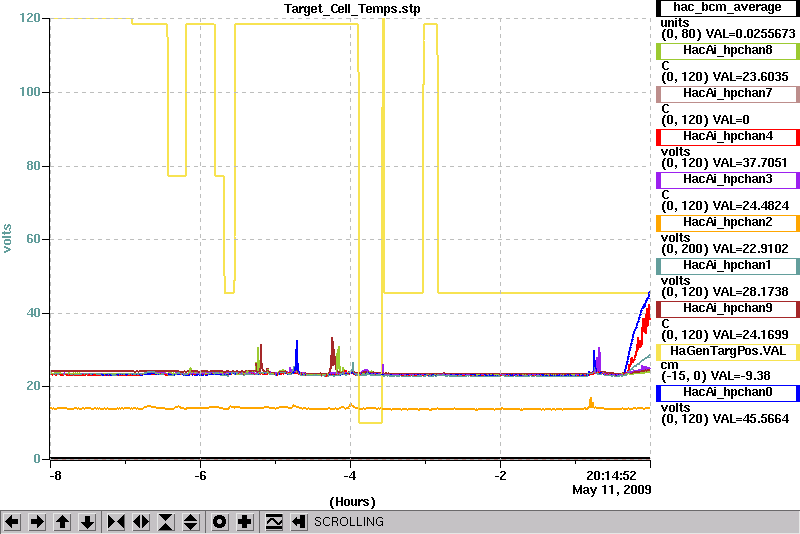Image resolution: width=800 pixels, height=534 pixels.
Task: Click the vertical zoom-in hourglass icon
Action: click(166, 522)
